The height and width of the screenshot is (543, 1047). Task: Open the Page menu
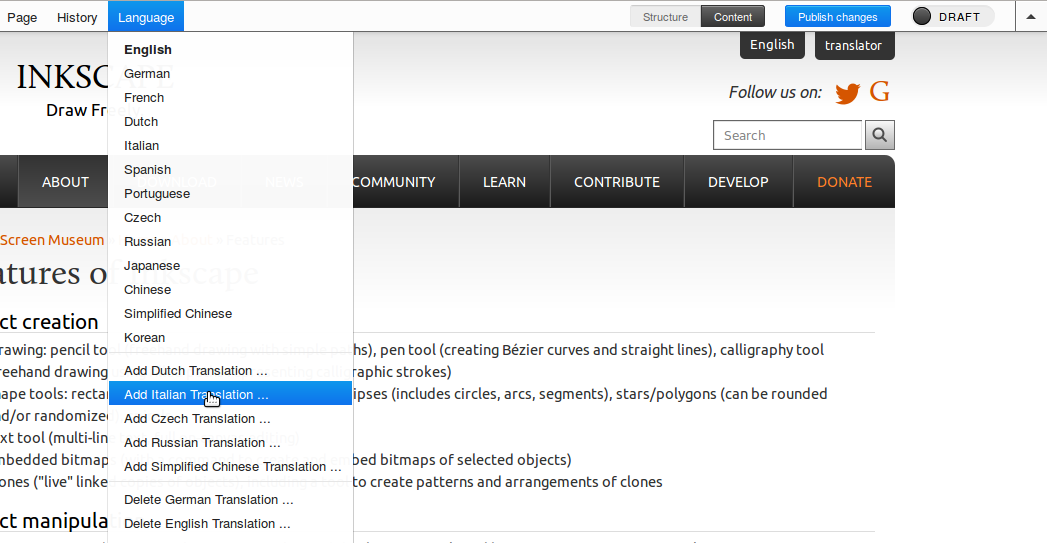(x=22, y=17)
